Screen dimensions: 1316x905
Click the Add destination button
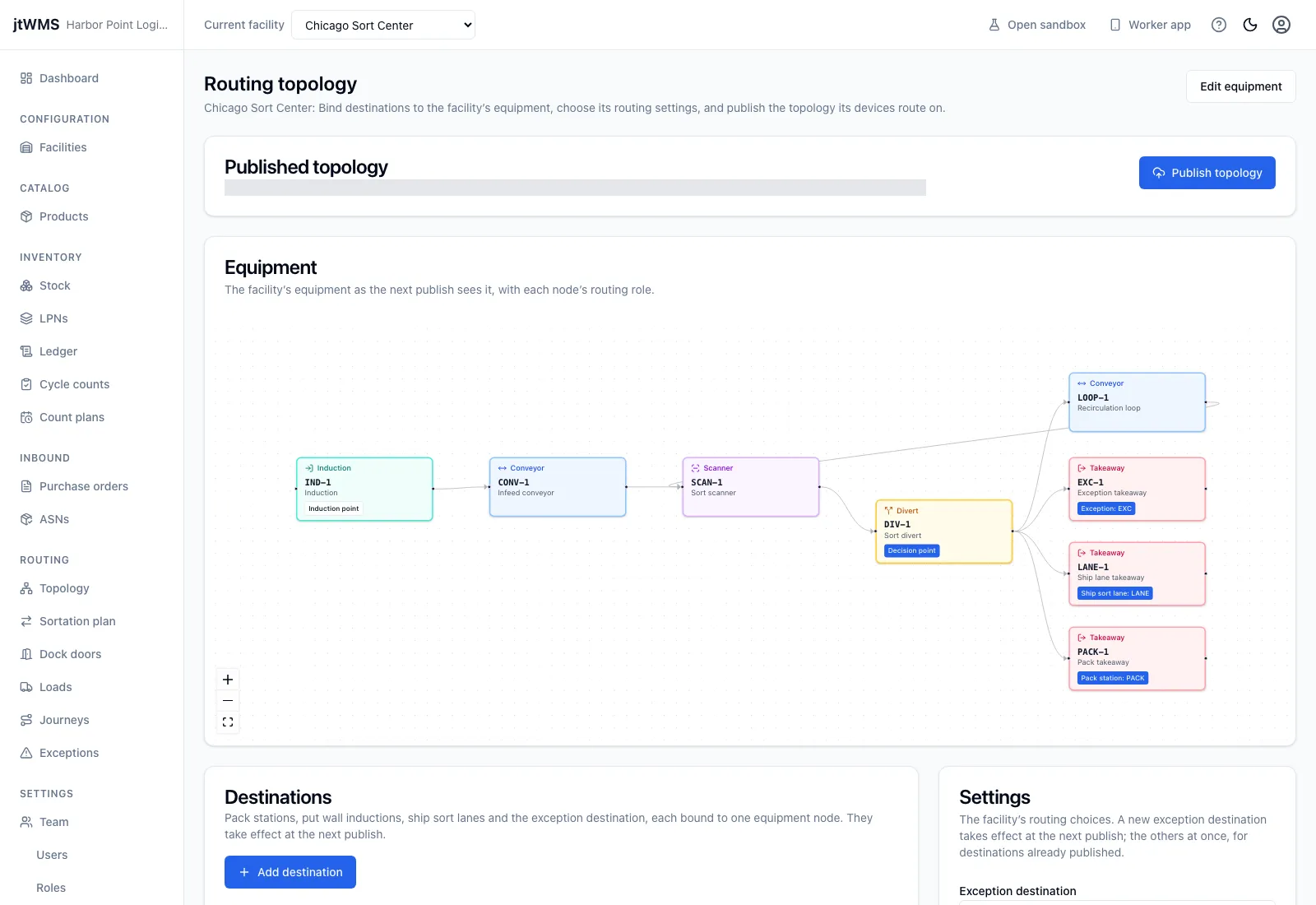[x=290, y=872]
